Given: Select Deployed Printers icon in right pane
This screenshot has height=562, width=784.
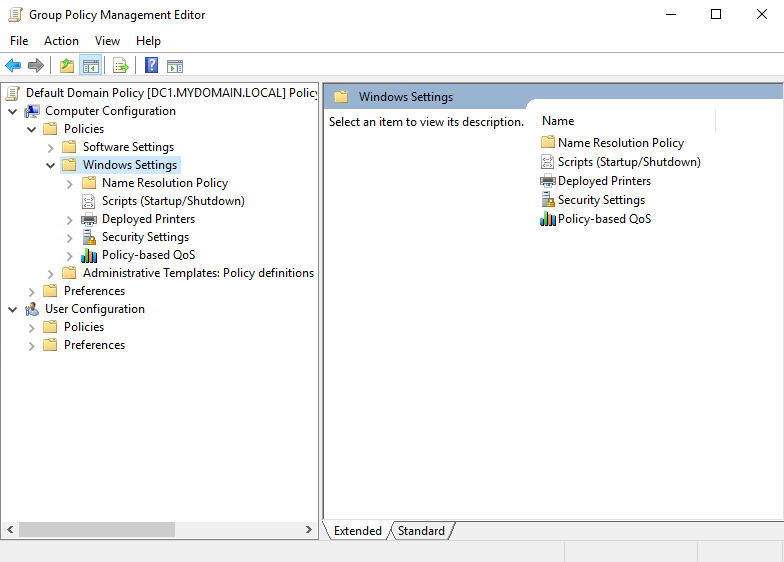Looking at the screenshot, I should click(548, 181).
